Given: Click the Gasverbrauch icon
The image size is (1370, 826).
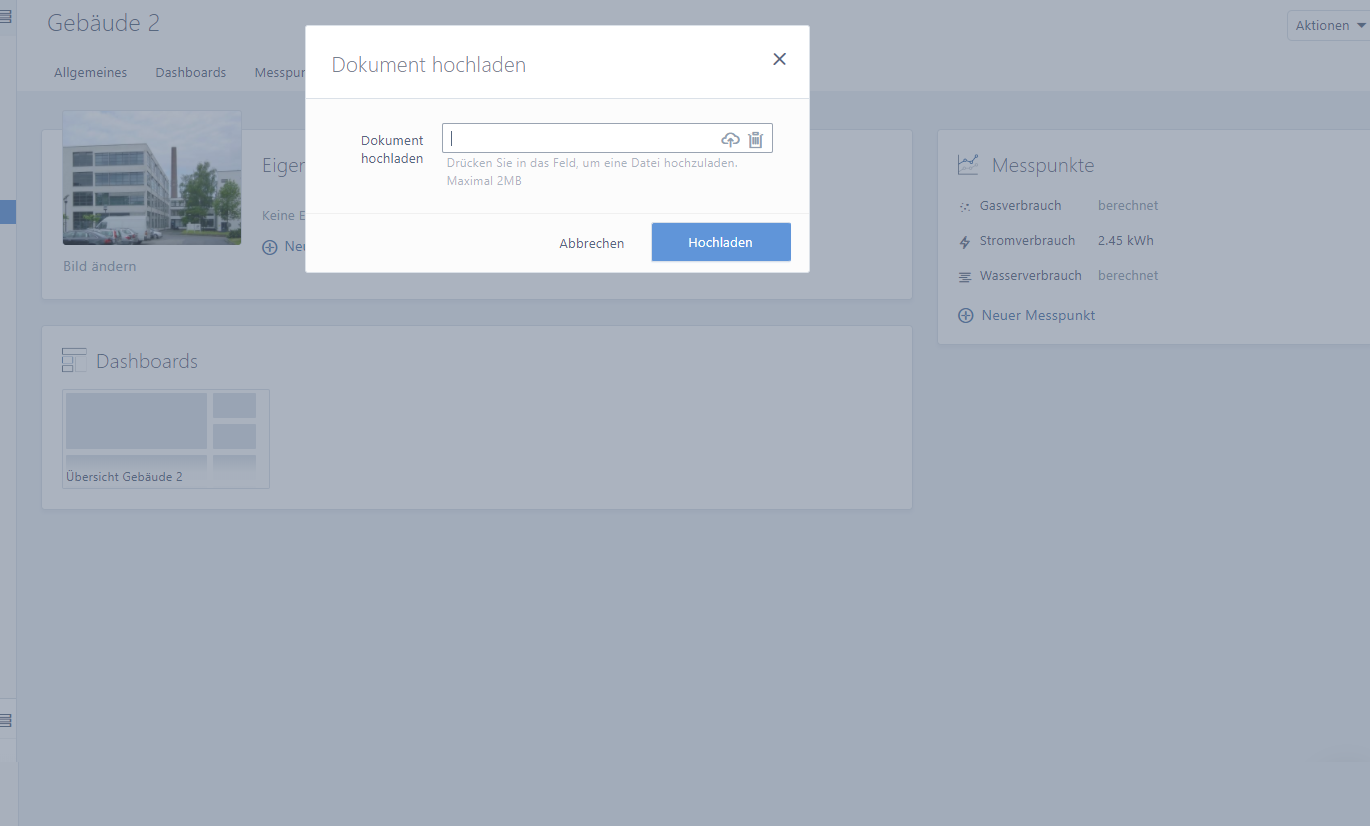Looking at the screenshot, I should click(x=965, y=207).
